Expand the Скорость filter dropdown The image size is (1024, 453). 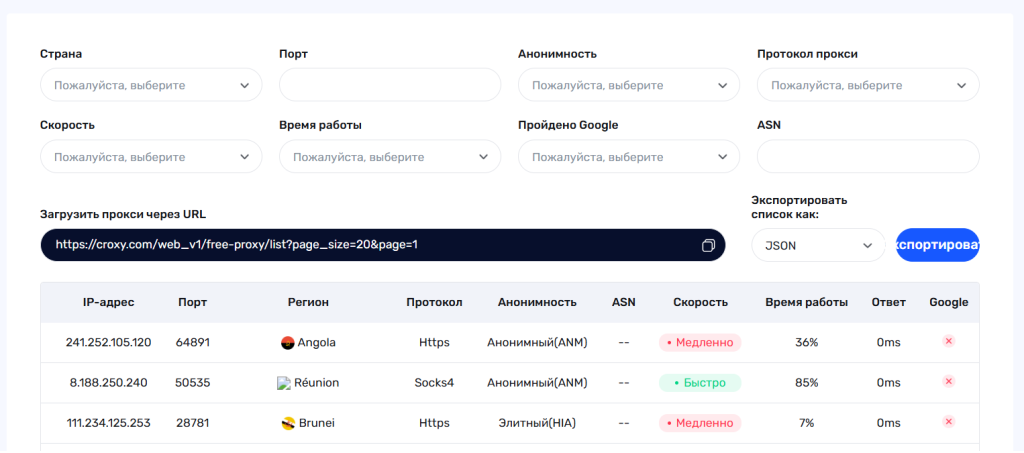(x=151, y=157)
